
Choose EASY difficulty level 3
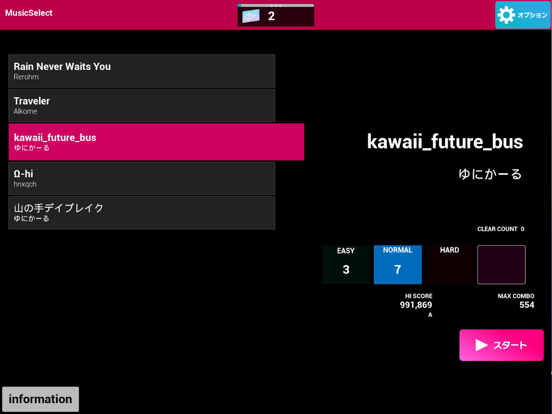346,264
